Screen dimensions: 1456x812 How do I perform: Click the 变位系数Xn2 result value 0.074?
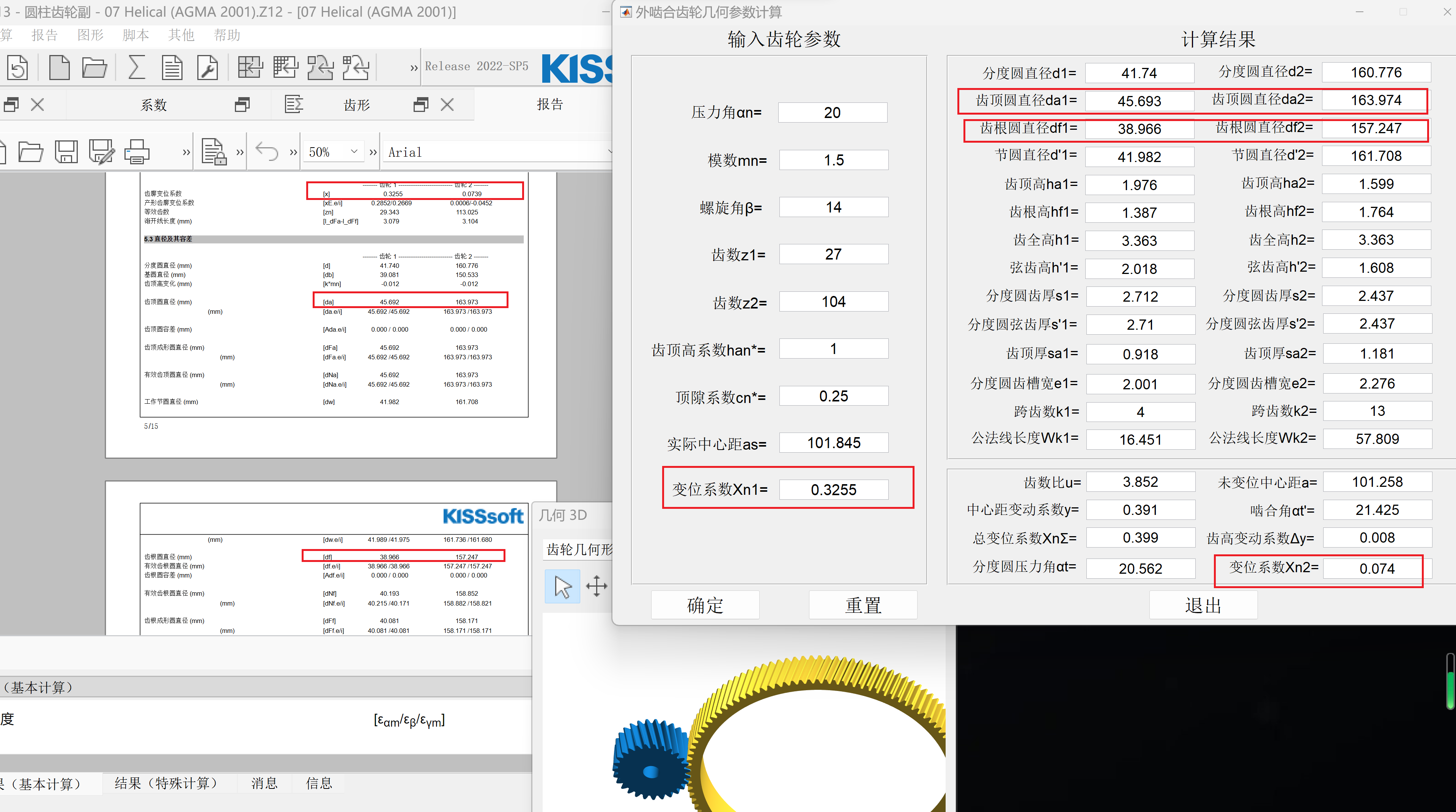[x=1377, y=568]
